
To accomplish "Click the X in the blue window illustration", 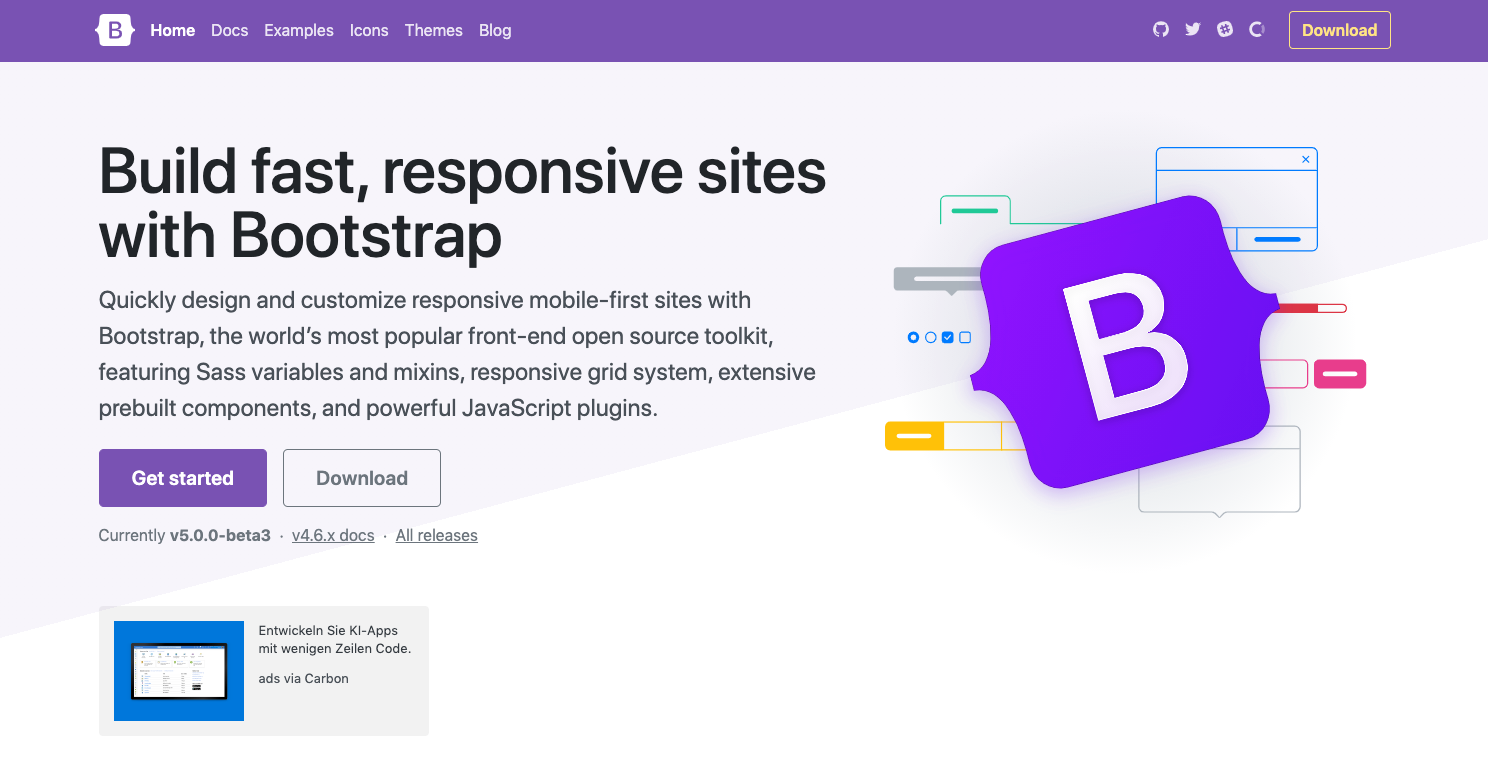I will coord(1305,159).
